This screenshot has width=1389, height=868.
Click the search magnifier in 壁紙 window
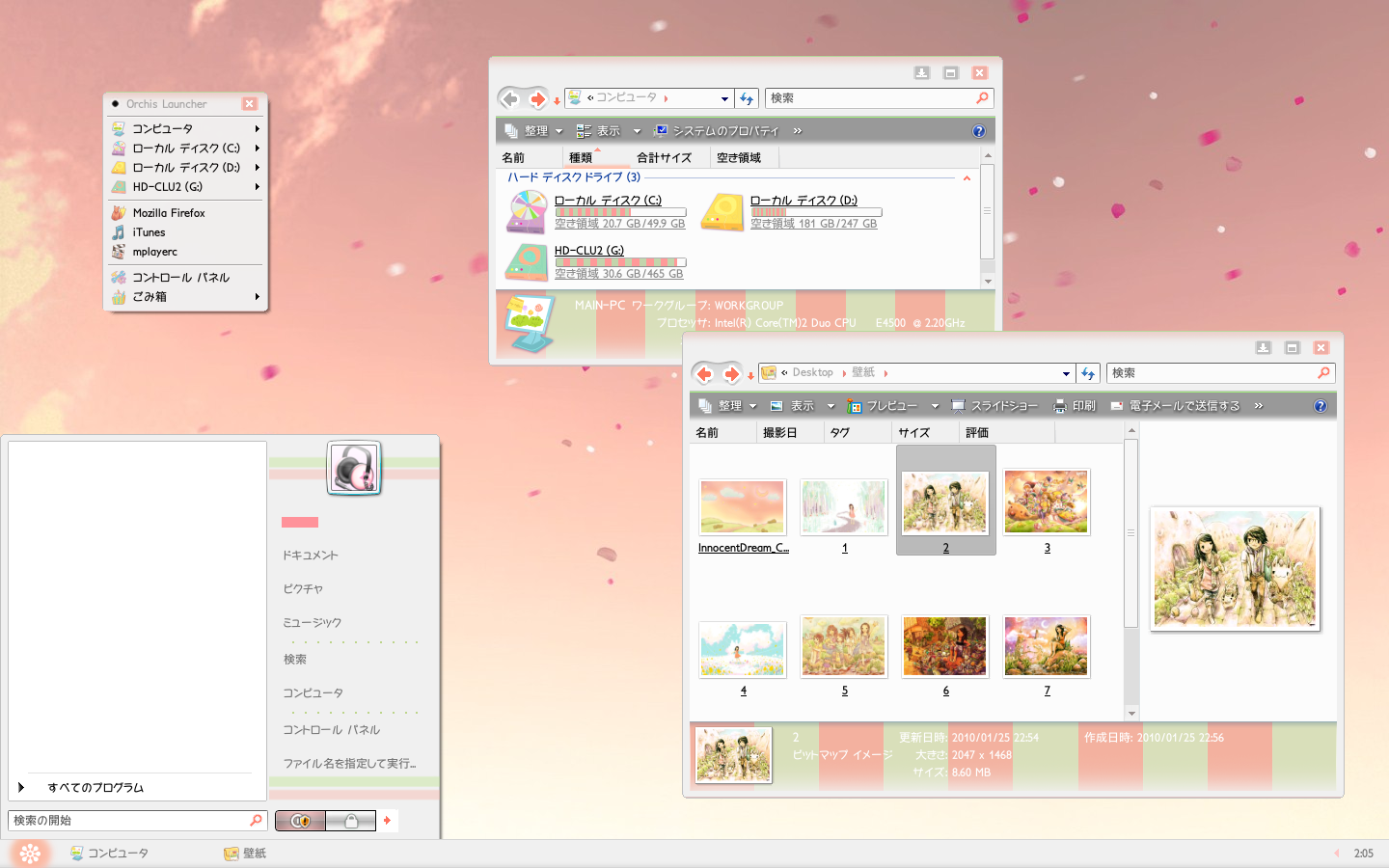1323,373
